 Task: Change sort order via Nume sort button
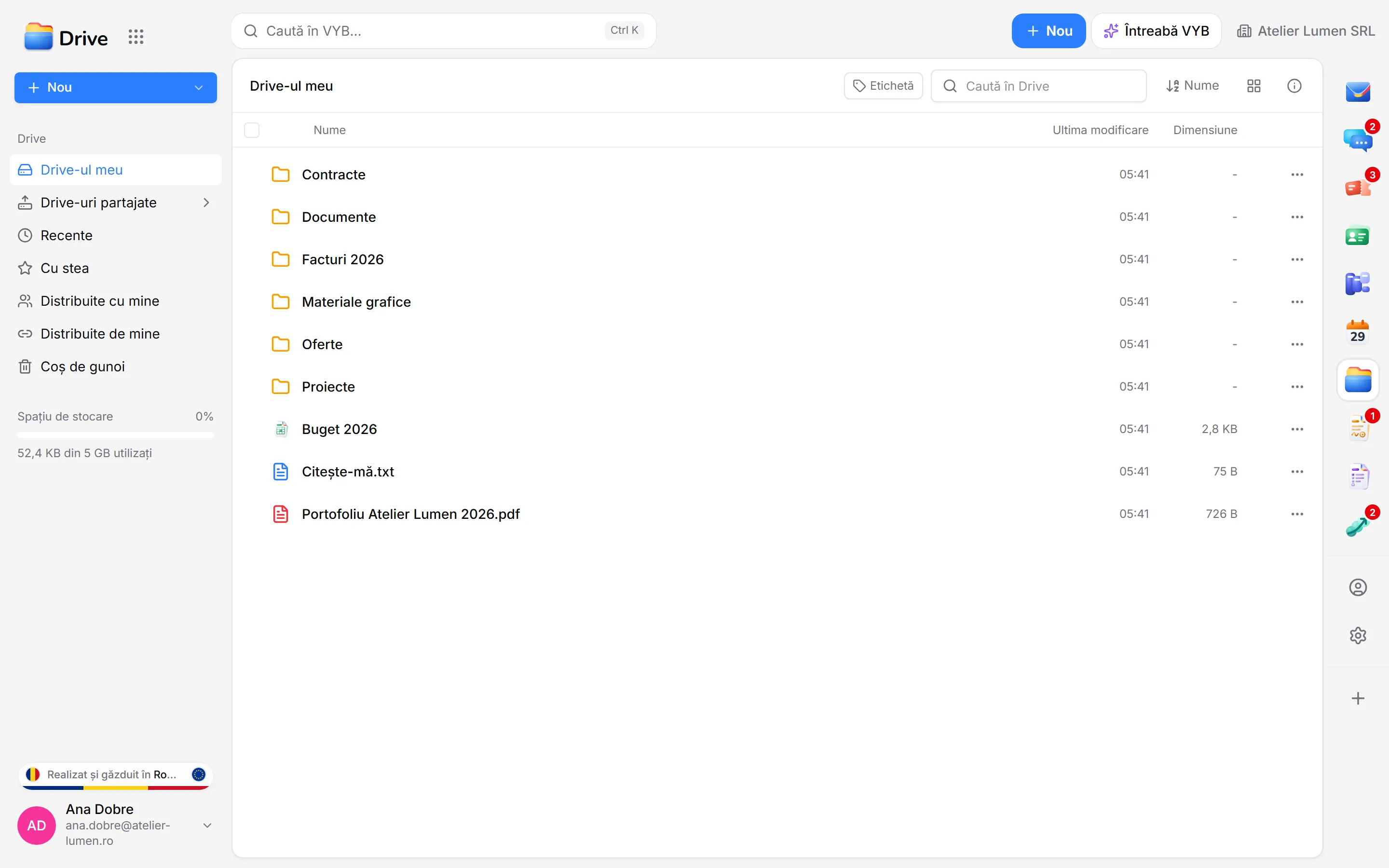click(1192, 86)
